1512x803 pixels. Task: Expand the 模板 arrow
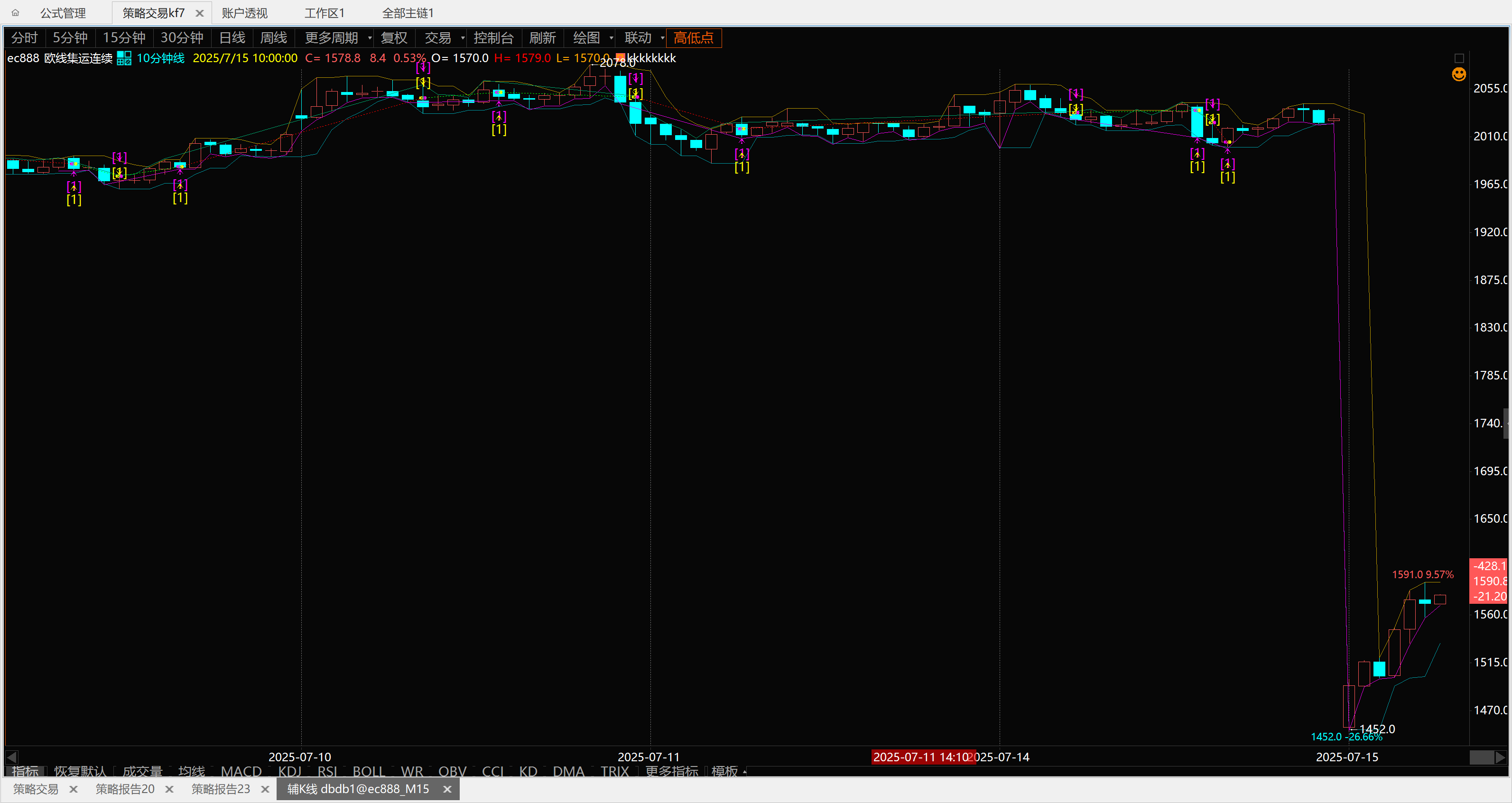tap(745, 771)
